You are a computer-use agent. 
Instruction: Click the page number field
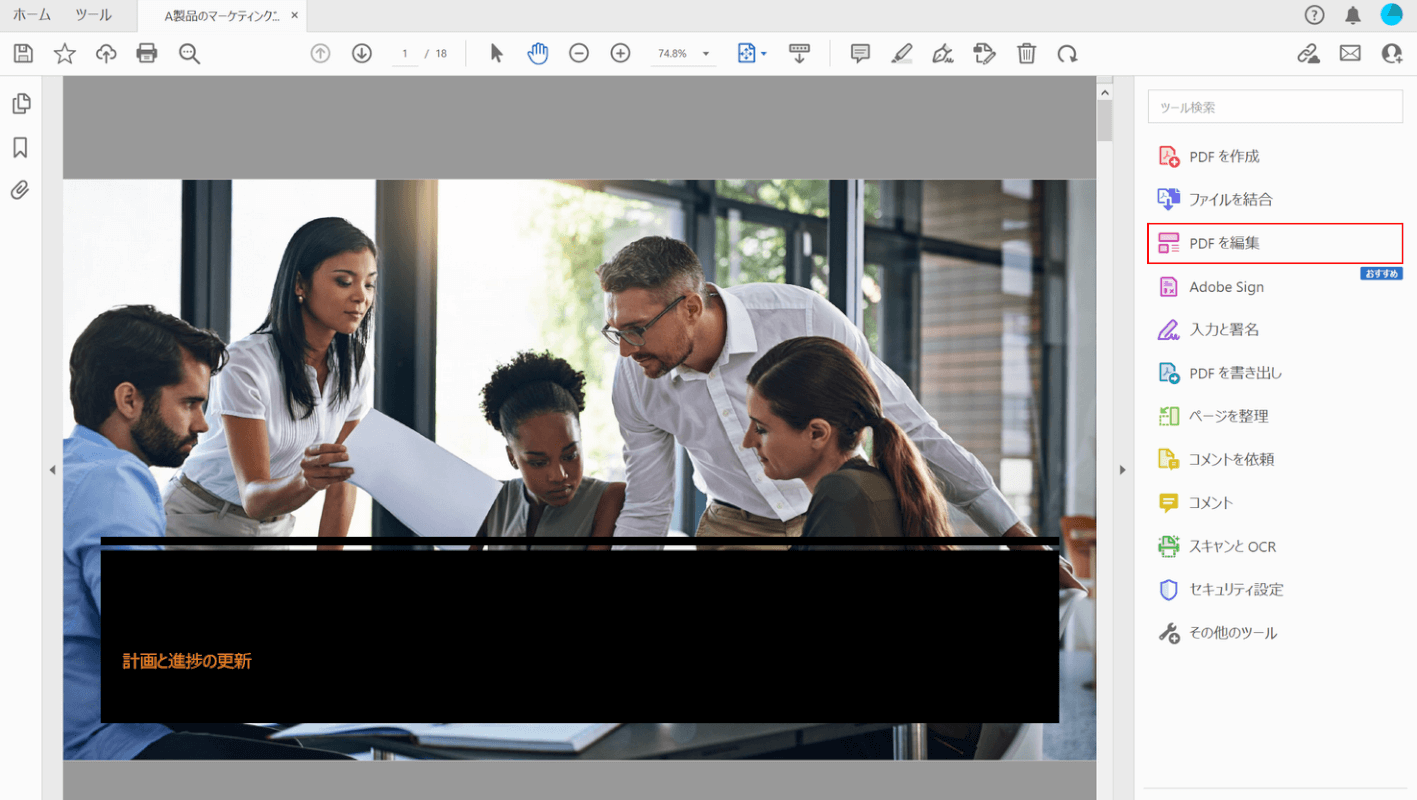tap(405, 54)
